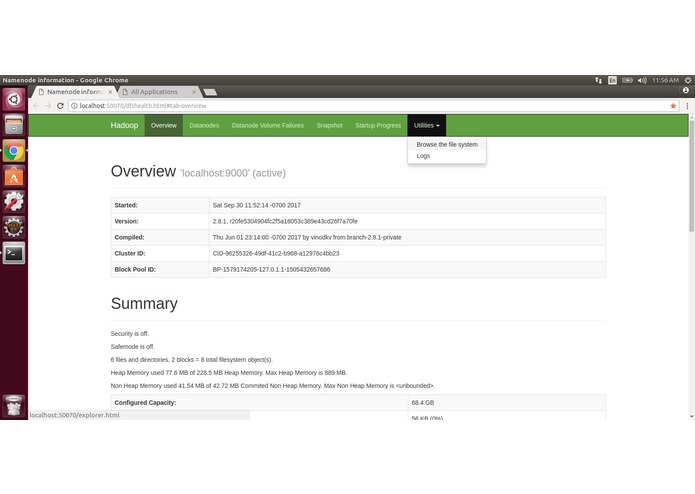
Task: Click the orange bookmark star
Action: pos(673,106)
